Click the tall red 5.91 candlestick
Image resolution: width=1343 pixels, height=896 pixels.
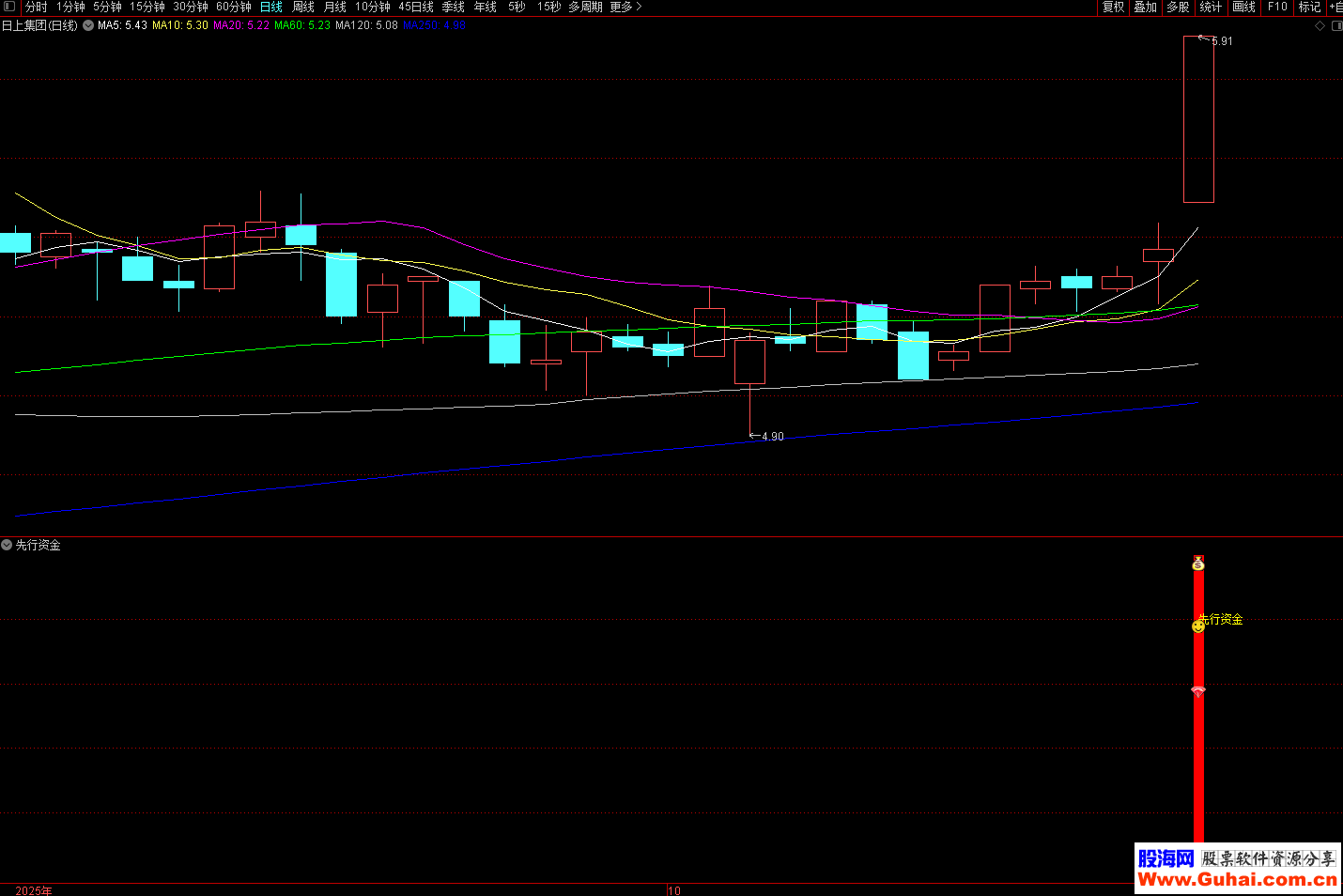[x=1198, y=119]
